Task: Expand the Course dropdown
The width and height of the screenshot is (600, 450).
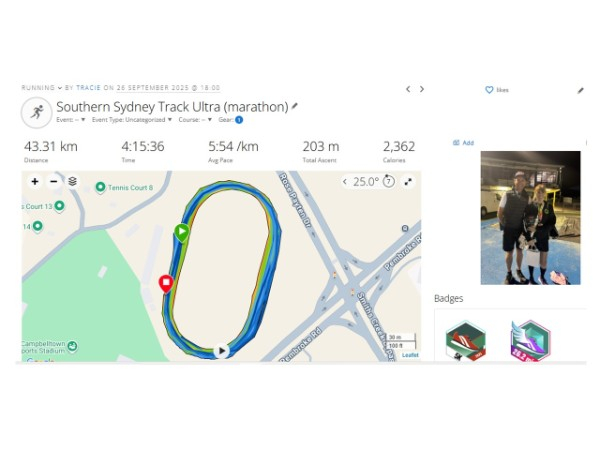Action: tap(195, 120)
